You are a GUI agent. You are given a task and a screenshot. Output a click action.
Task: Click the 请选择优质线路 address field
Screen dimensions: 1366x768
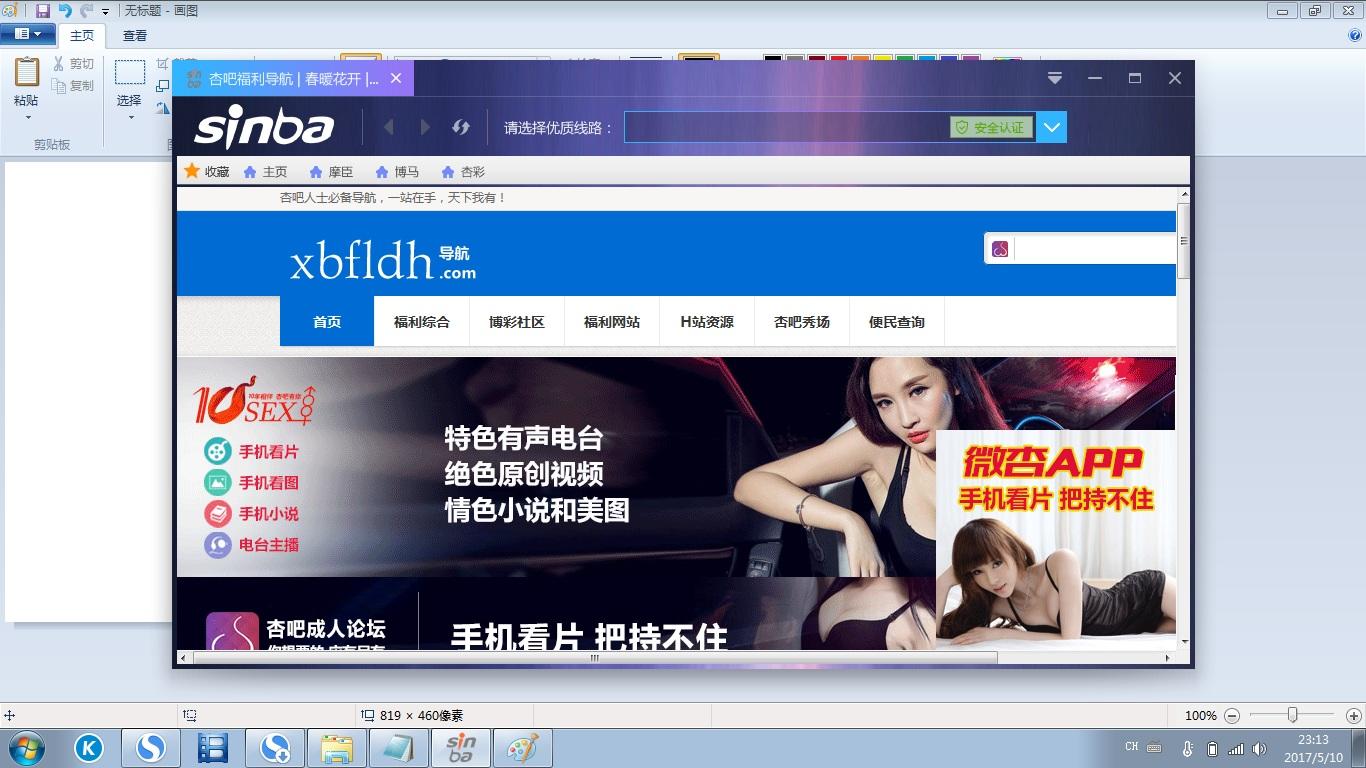coord(786,127)
